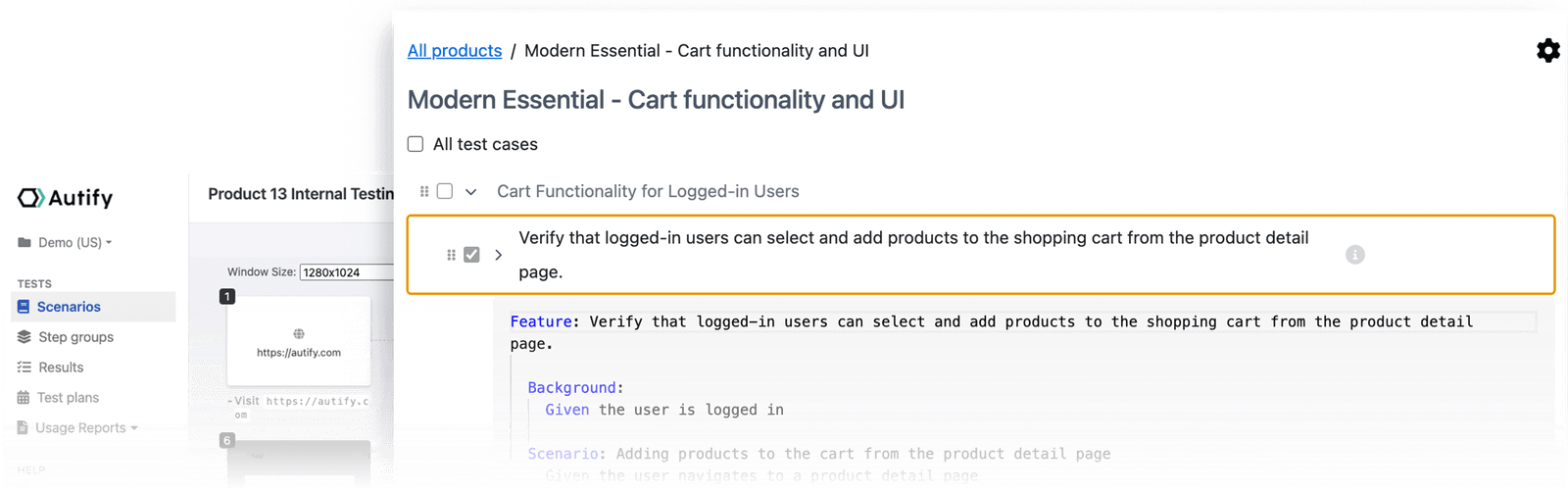Open the Demo (US) workspace dropdown

coord(66,242)
